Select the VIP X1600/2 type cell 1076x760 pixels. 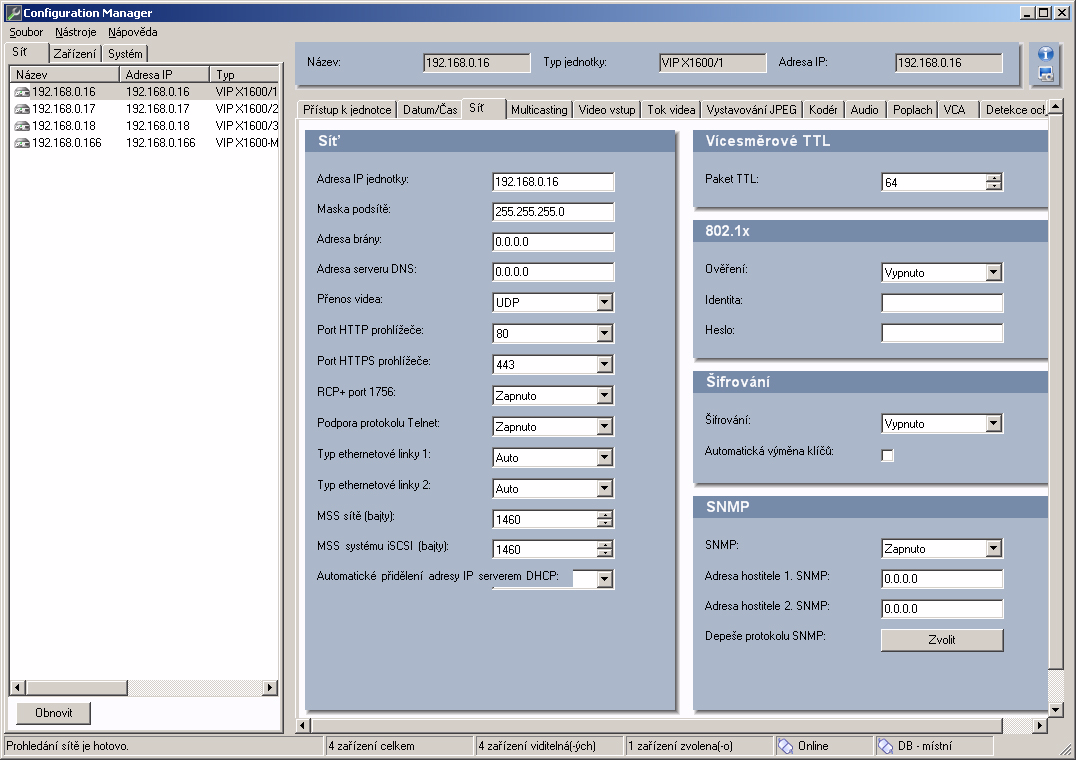click(x=246, y=109)
